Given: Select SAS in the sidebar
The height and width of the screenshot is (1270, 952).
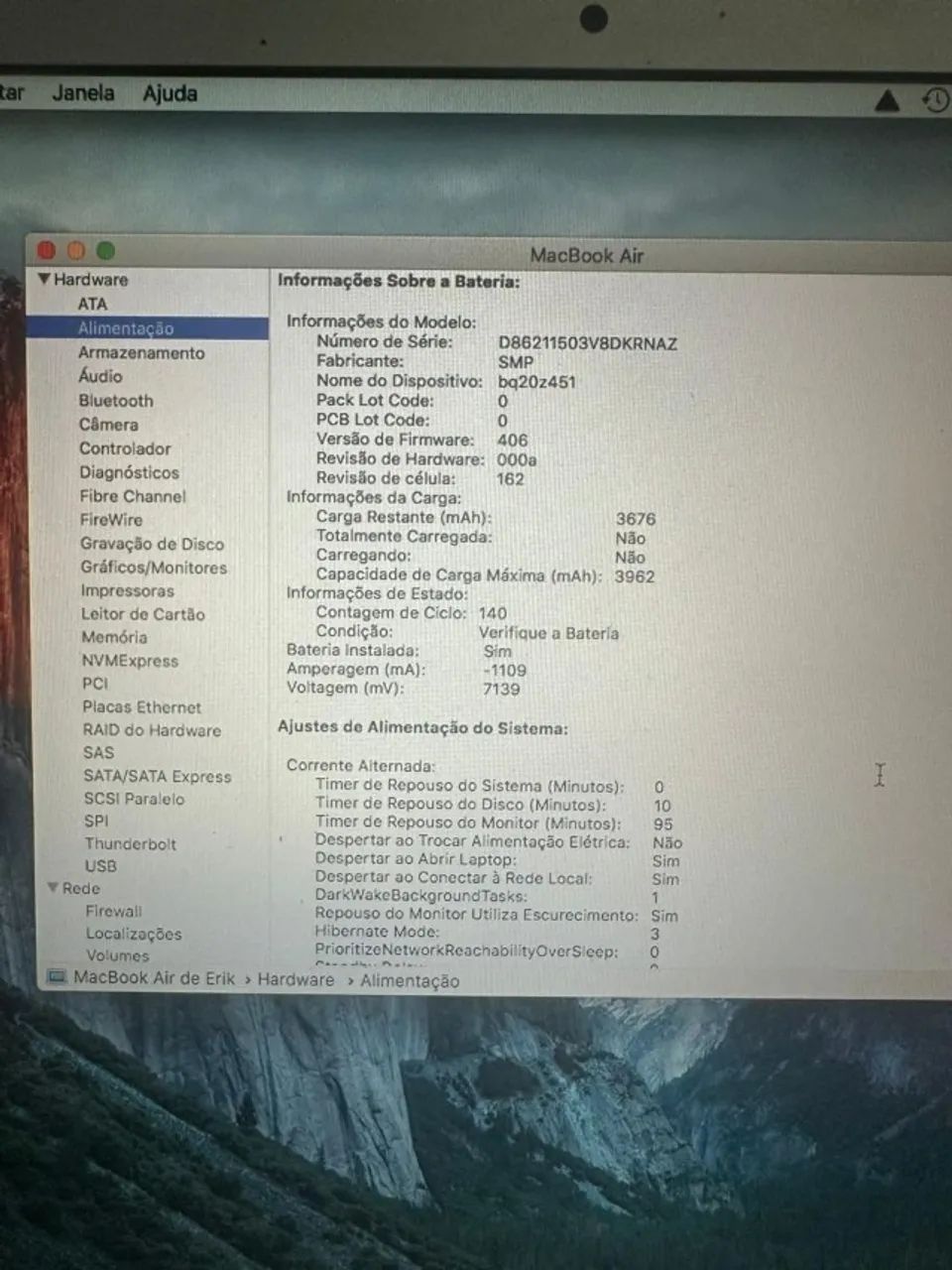Looking at the screenshot, I should pyautogui.click(x=98, y=753).
